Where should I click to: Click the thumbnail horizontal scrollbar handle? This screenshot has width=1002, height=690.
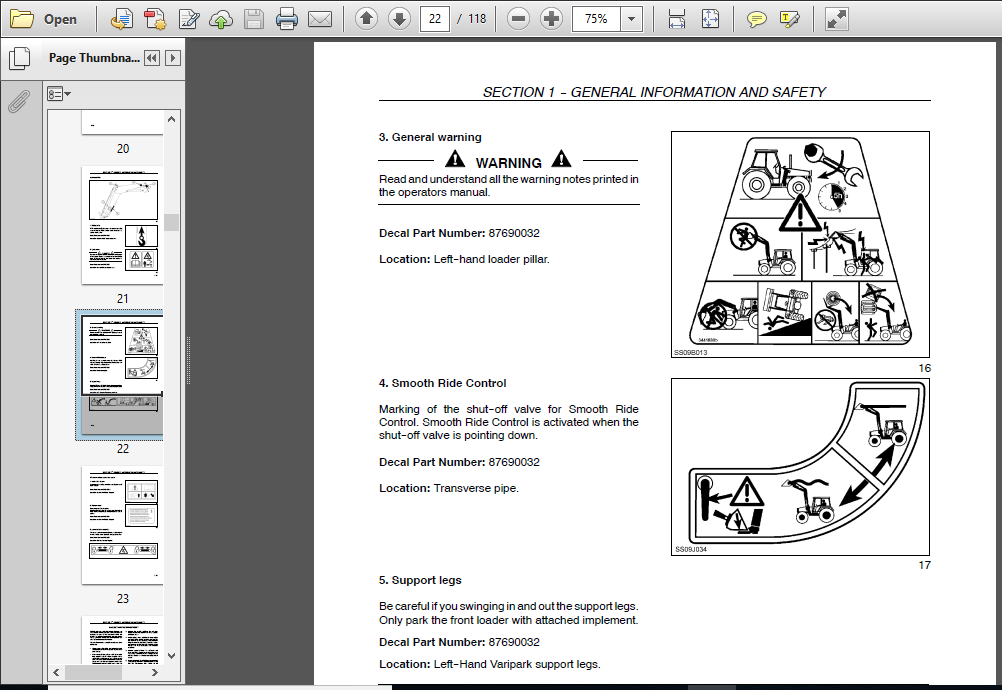tap(93, 672)
